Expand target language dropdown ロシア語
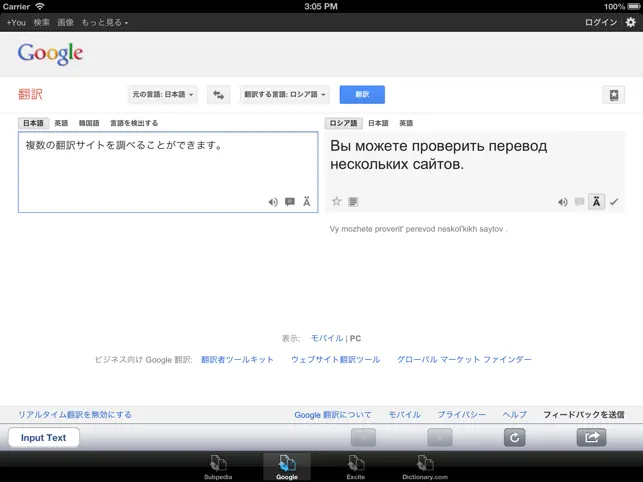 tap(285, 95)
